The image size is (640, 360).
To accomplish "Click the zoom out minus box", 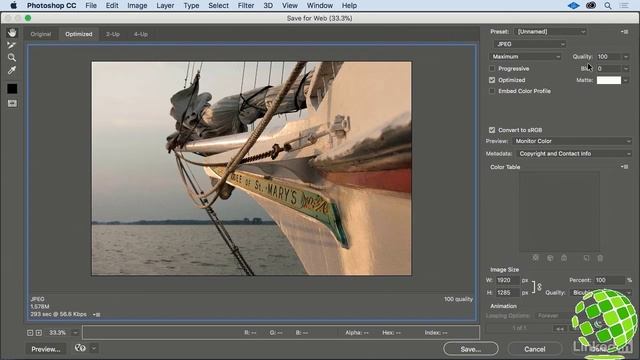I will point(30,333).
